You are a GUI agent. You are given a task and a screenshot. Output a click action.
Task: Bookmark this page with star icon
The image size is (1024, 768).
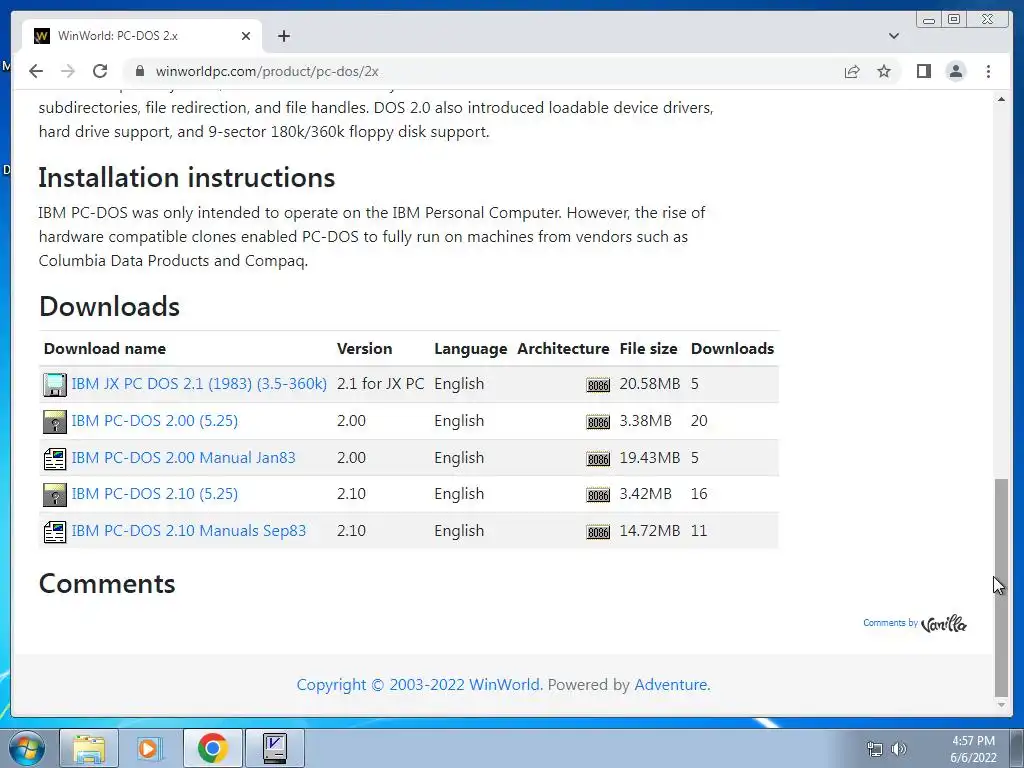[884, 71]
